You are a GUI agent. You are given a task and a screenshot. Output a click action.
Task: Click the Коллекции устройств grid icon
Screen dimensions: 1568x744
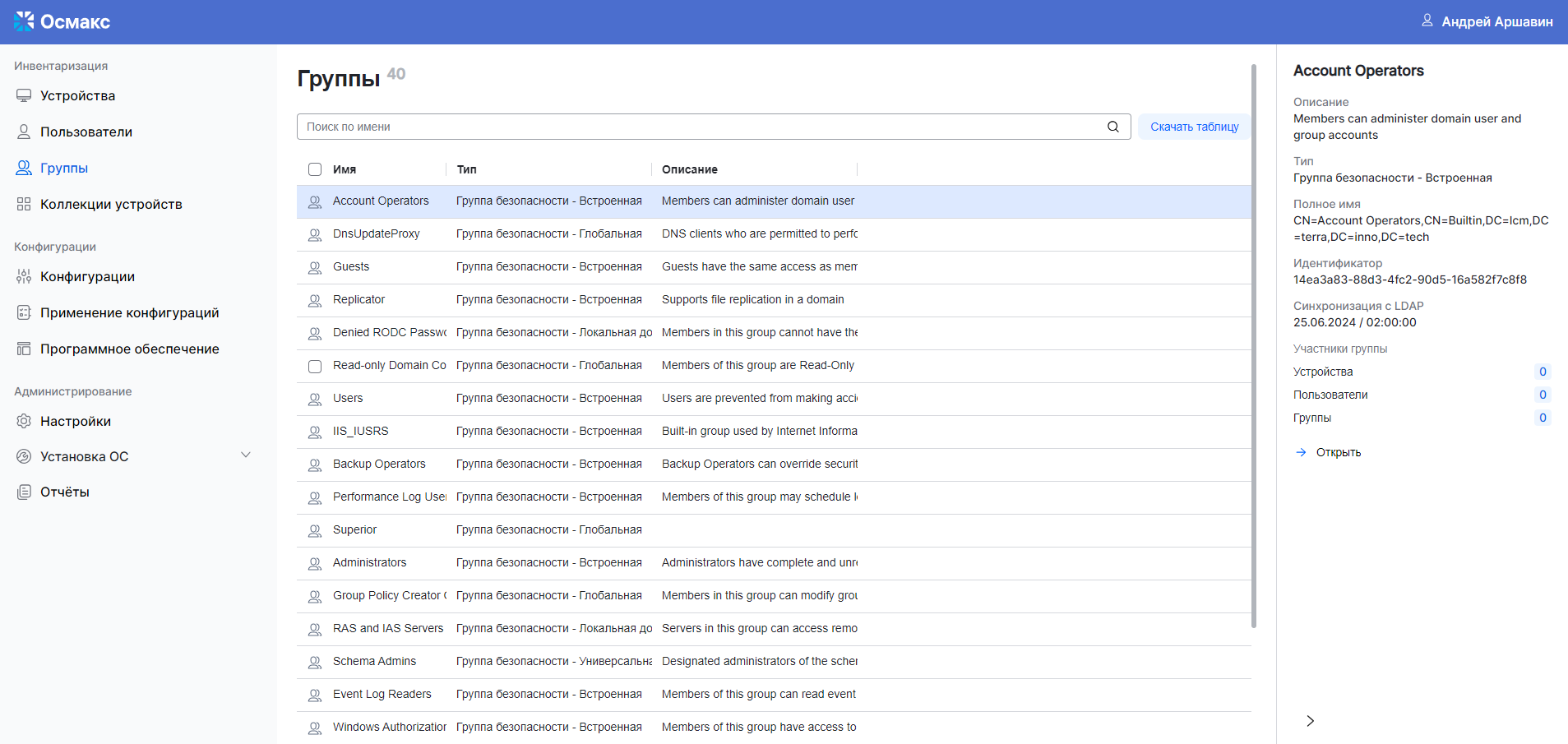[24, 205]
